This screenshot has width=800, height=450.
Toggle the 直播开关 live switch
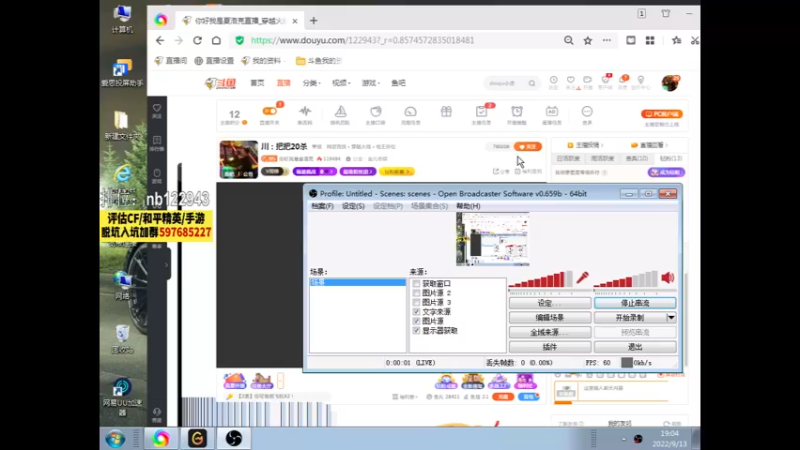tap(269, 111)
